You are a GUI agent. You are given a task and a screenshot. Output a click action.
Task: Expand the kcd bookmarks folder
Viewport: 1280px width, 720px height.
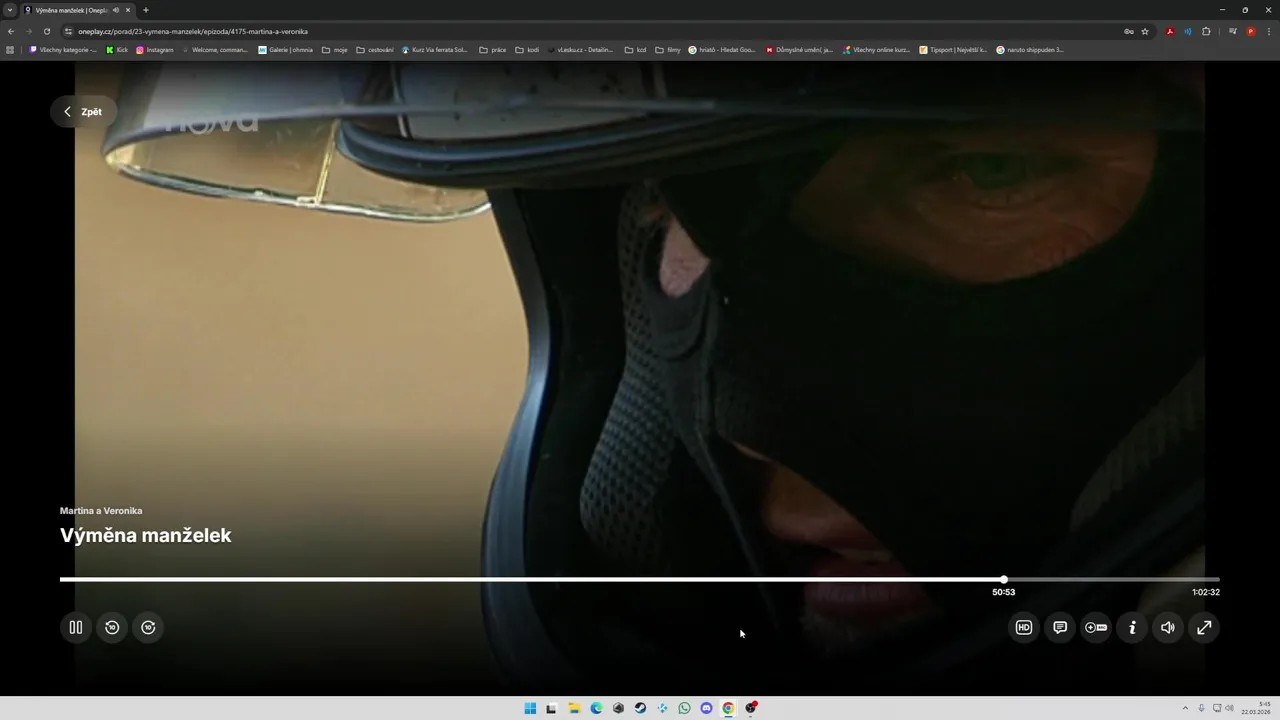pos(636,49)
